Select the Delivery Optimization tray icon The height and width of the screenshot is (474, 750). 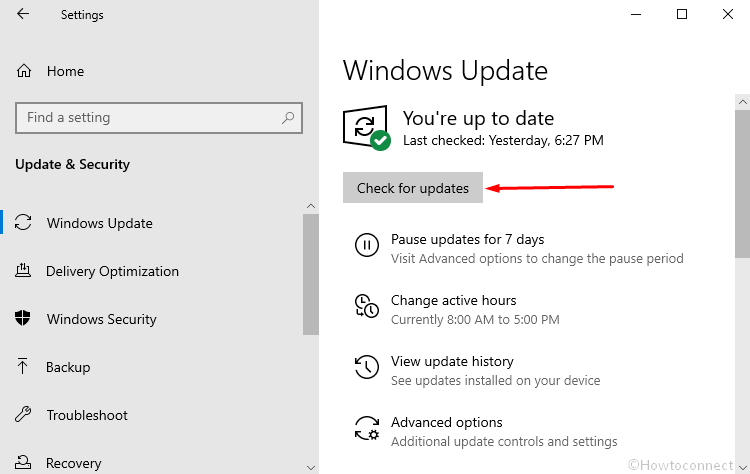click(x=23, y=271)
